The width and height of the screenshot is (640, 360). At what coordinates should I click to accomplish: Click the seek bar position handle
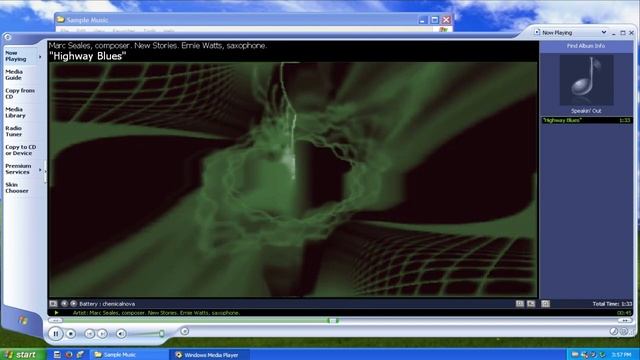pos(333,321)
